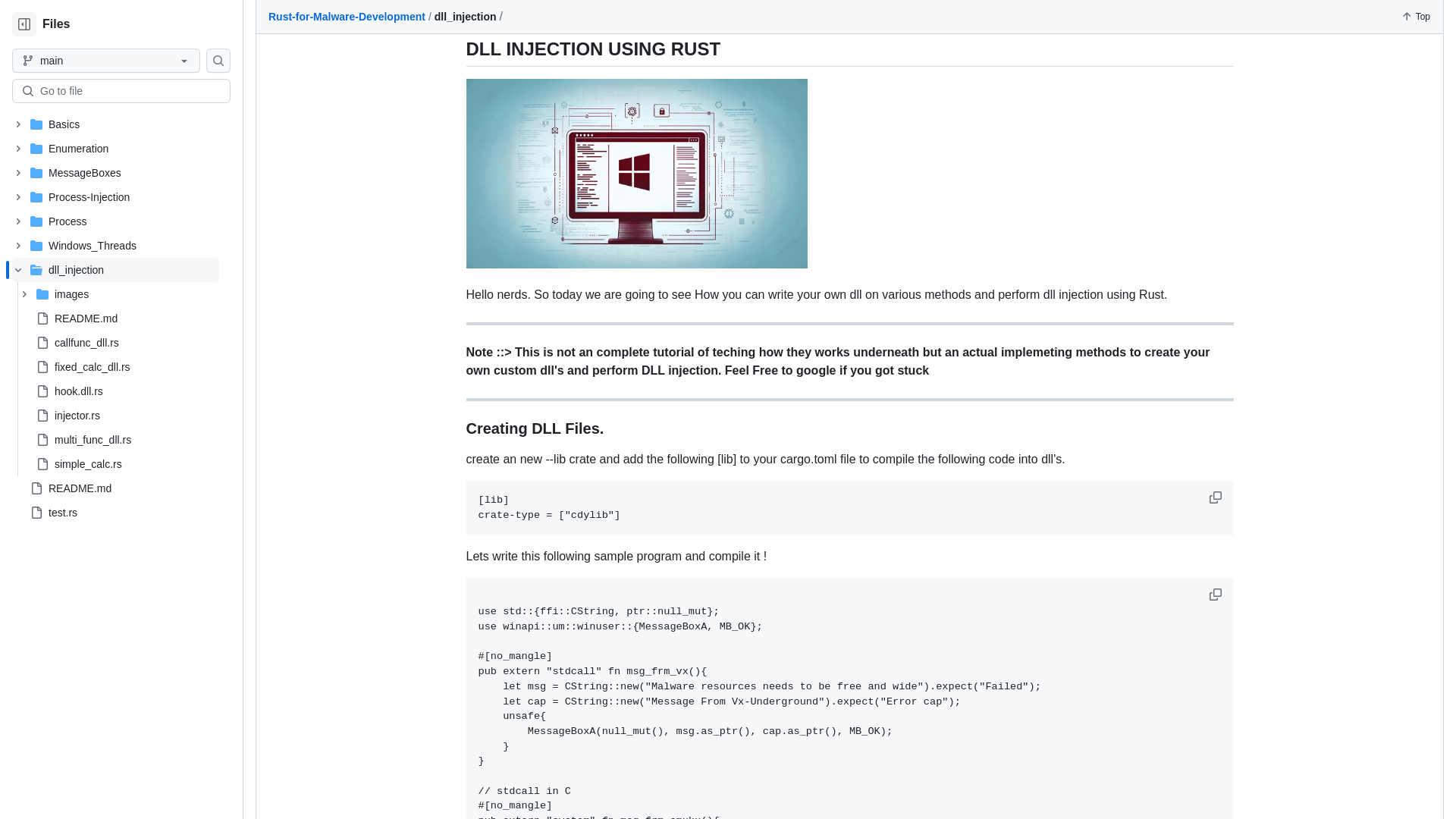Click the Basics folder icon
The height and width of the screenshot is (819, 1456).
36,124
